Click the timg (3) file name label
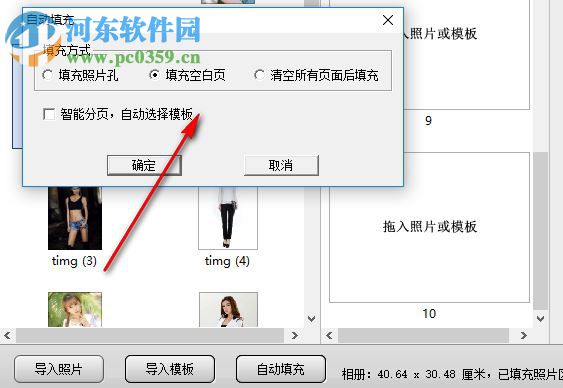Viewport: 563px width, 388px height. tap(74, 261)
